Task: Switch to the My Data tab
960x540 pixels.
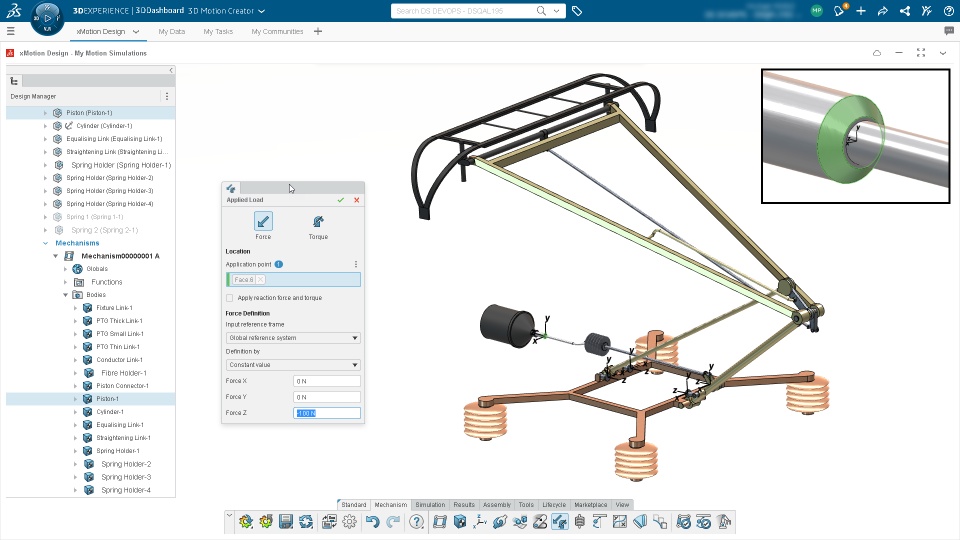Action: pos(171,31)
